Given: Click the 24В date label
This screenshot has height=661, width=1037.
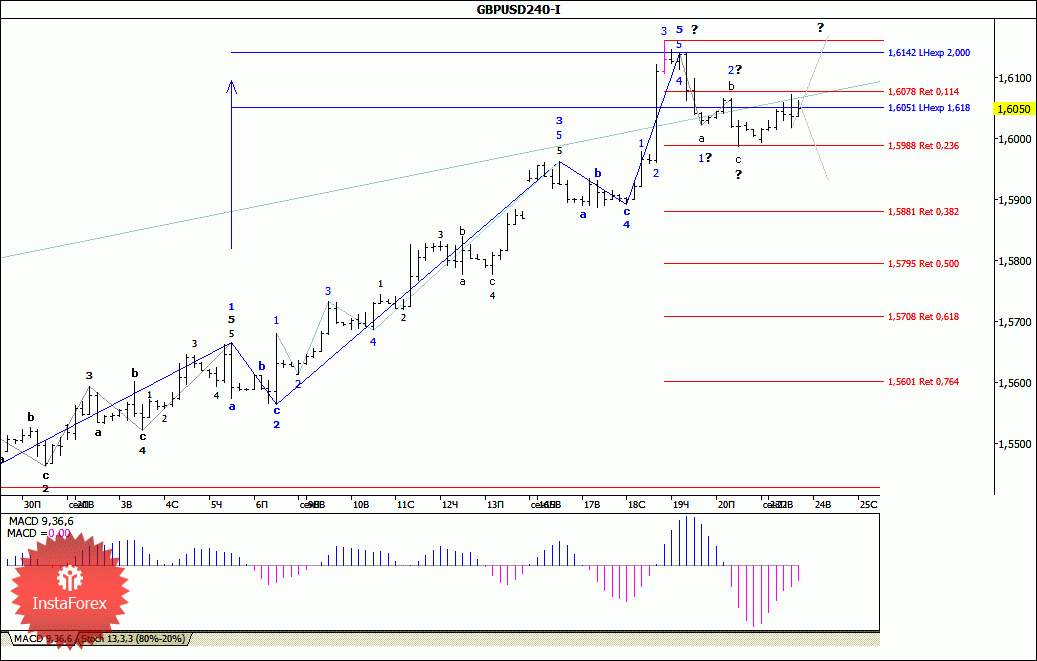Looking at the screenshot, I should pyautogui.click(x=823, y=505).
